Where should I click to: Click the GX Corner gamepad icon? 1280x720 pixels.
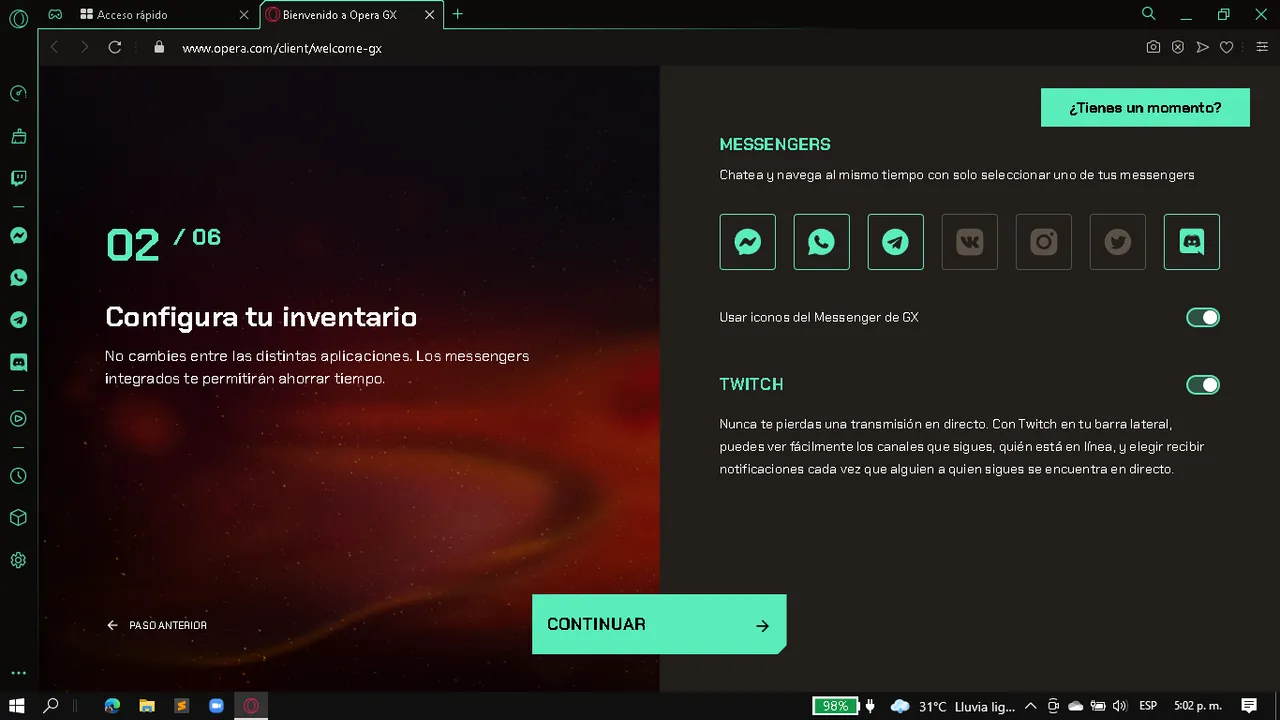[55, 14]
